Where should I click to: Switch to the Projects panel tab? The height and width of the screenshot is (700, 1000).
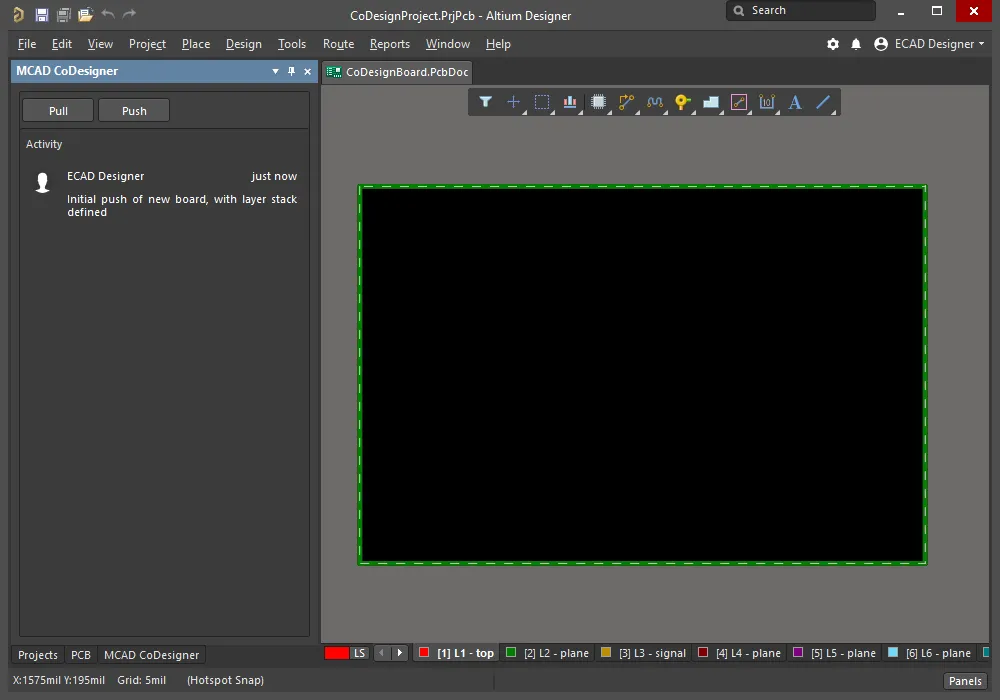(x=38, y=655)
